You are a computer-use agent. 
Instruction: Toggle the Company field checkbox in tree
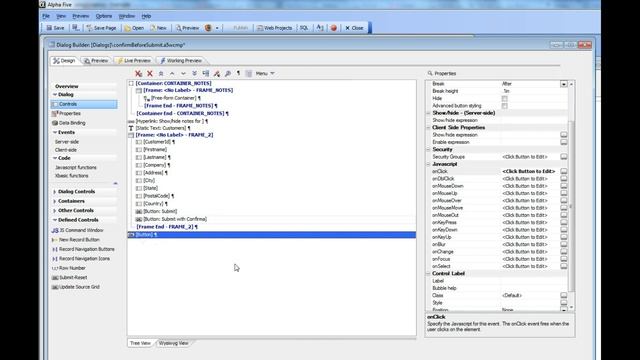tap(139, 165)
